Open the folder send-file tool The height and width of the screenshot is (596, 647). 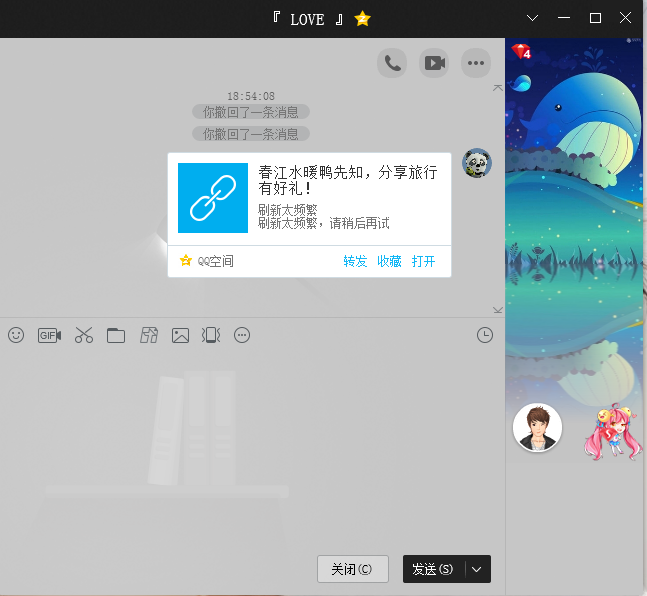[116, 335]
